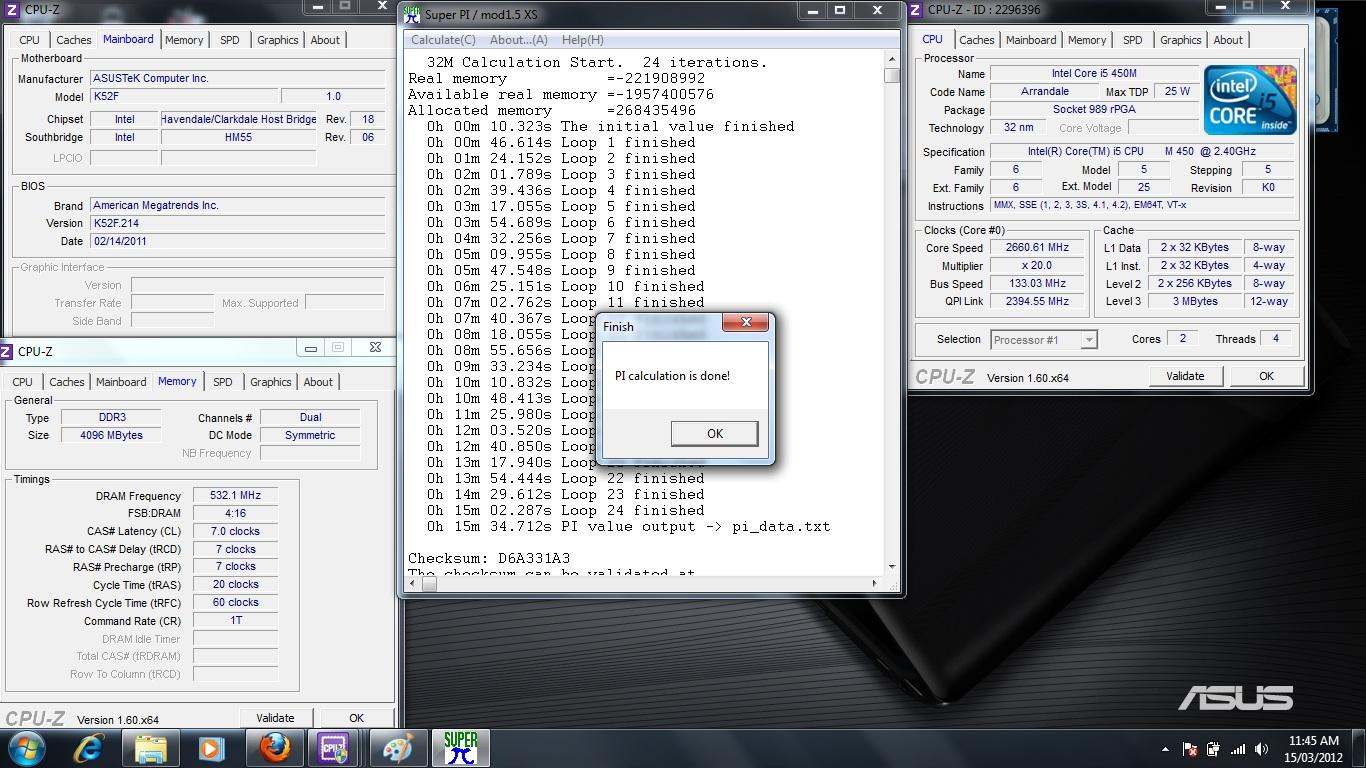
Task: Switch to Graphics tab in CPU-Z ID 2296396 window
Action: (1181, 40)
